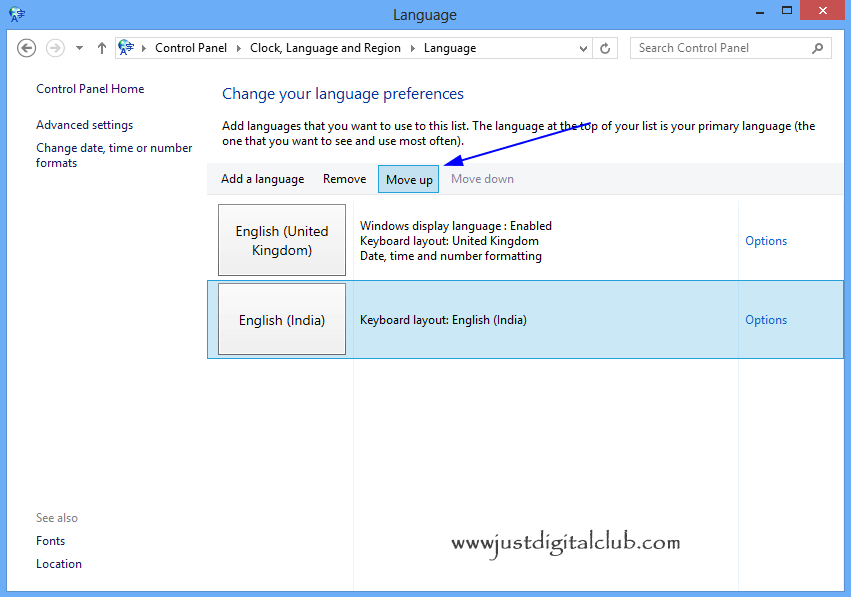This screenshot has width=851, height=597.
Task: Open Options for English (United Kingdom)
Action: [x=766, y=241]
